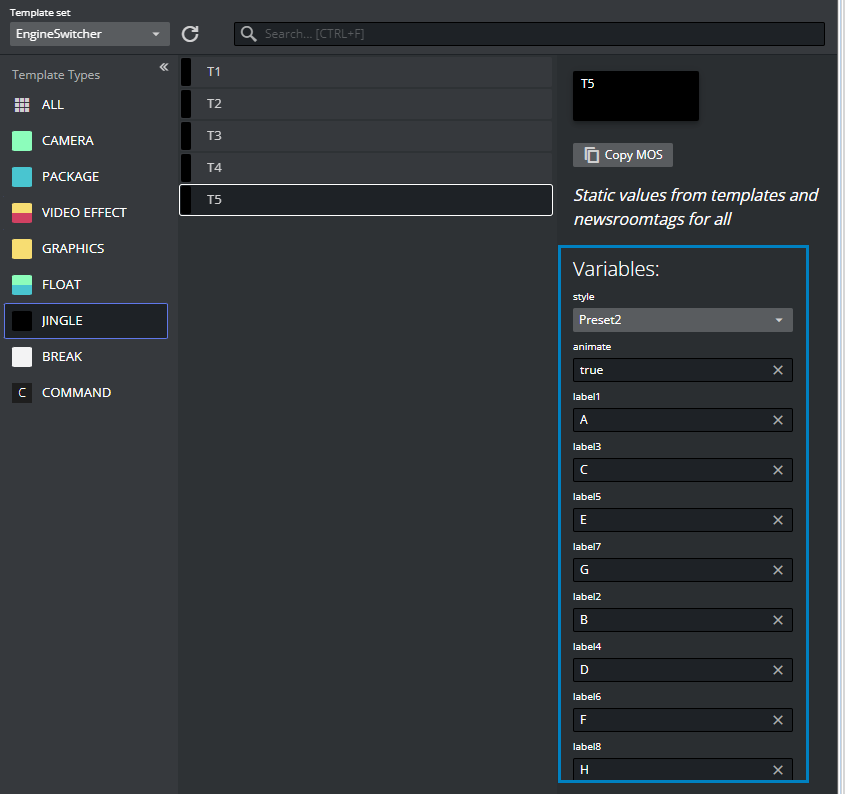Image resolution: width=845 pixels, height=794 pixels.
Task: Click the T5 preview thumbnail
Action: pos(635,96)
